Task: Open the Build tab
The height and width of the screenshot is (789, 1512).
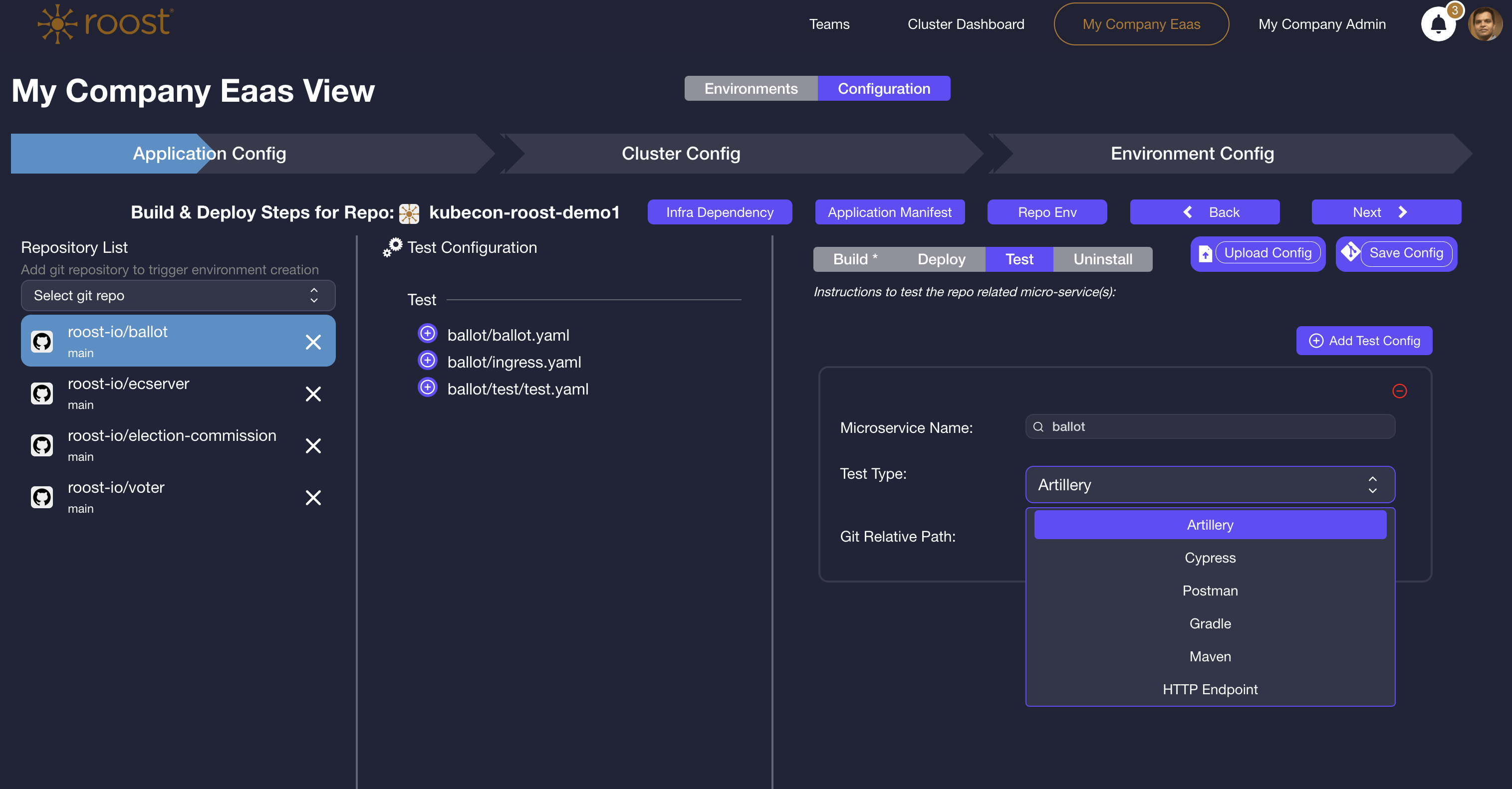Action: (855, 259)
